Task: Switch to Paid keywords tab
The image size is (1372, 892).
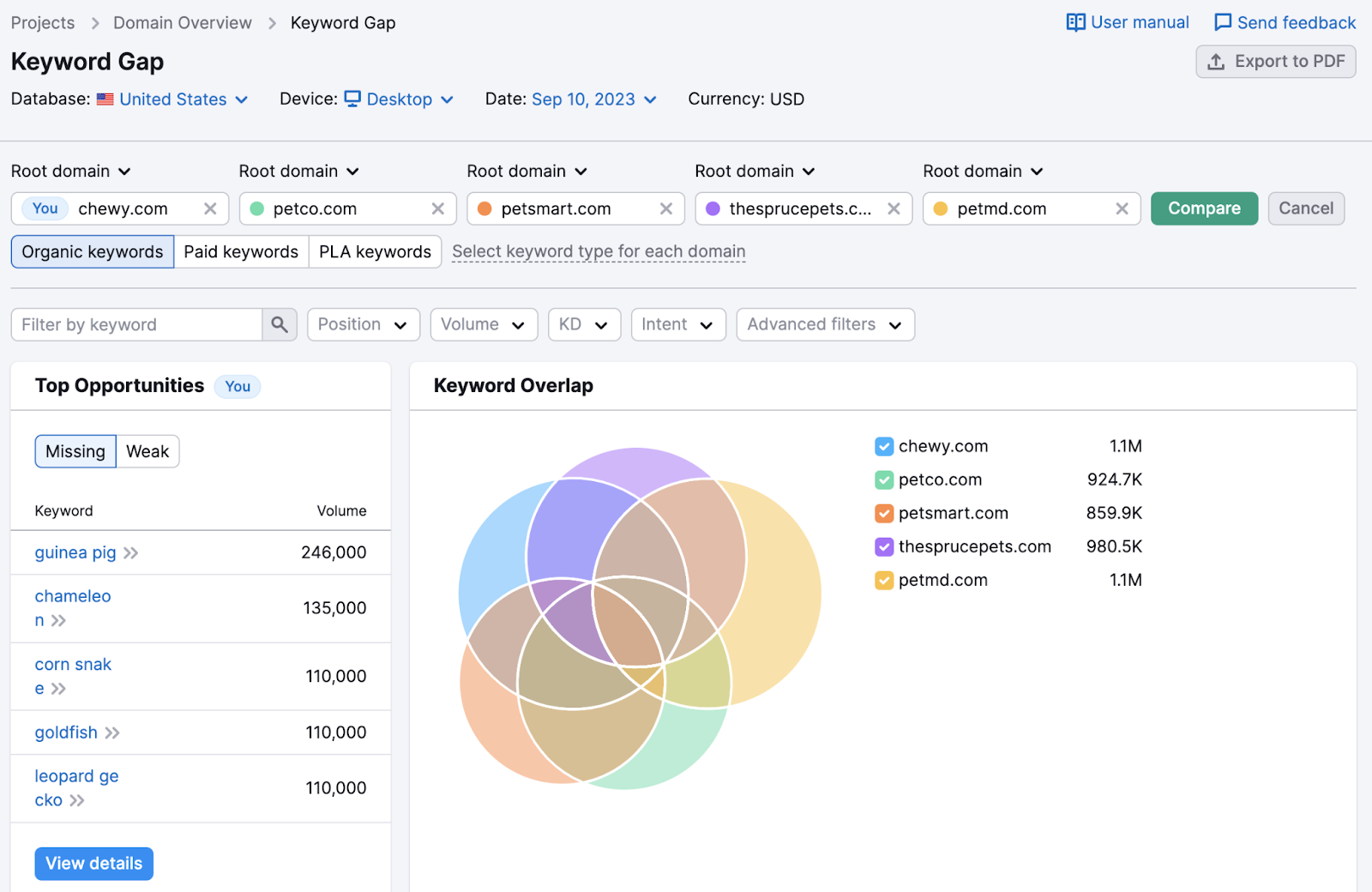Action: coord(241,252)
